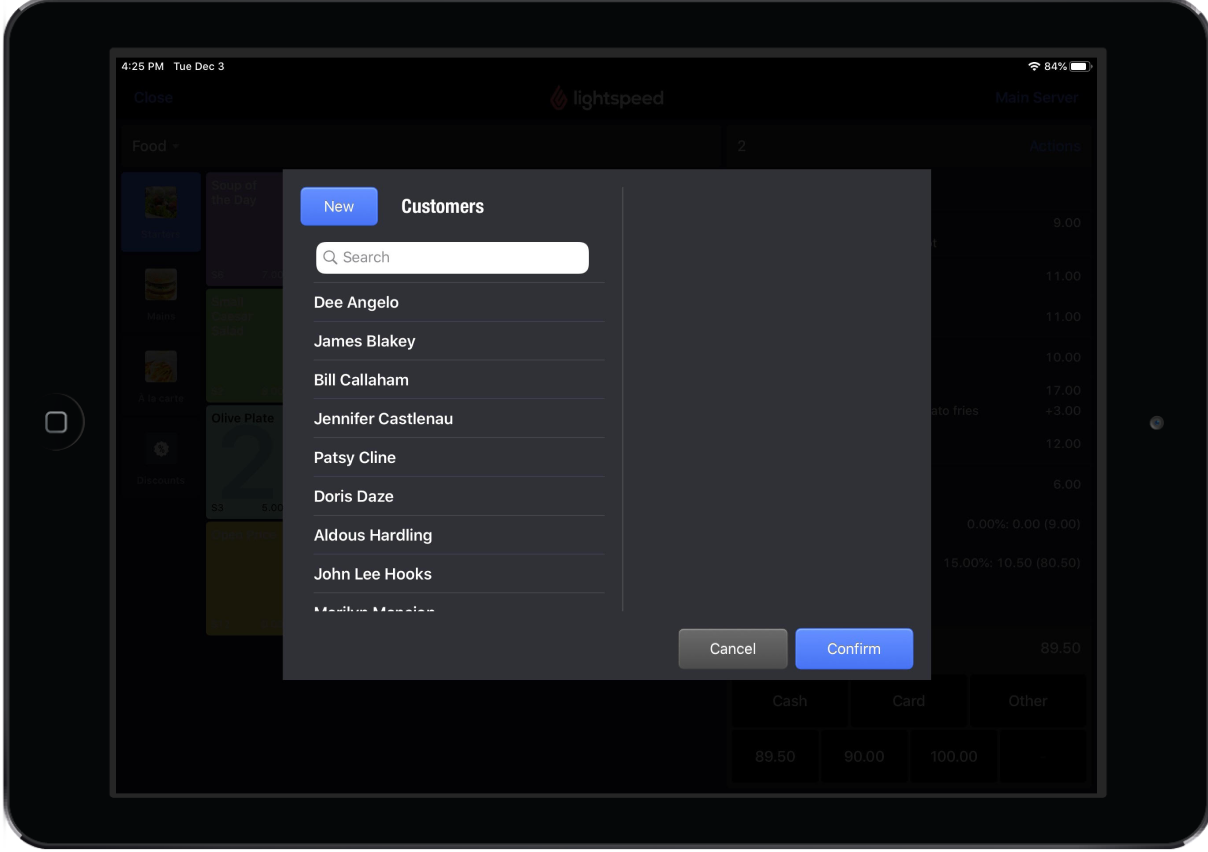The height and width of the screenshot is (852, 1208).
Task: Select the A la carte category icon
Action: pos(161,367)
